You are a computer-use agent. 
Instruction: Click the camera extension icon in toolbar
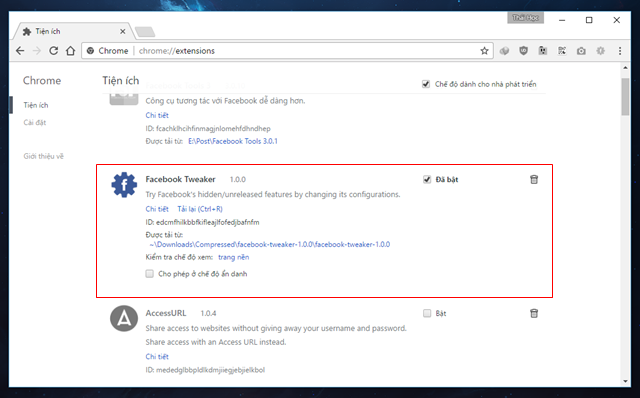(581, 51)
